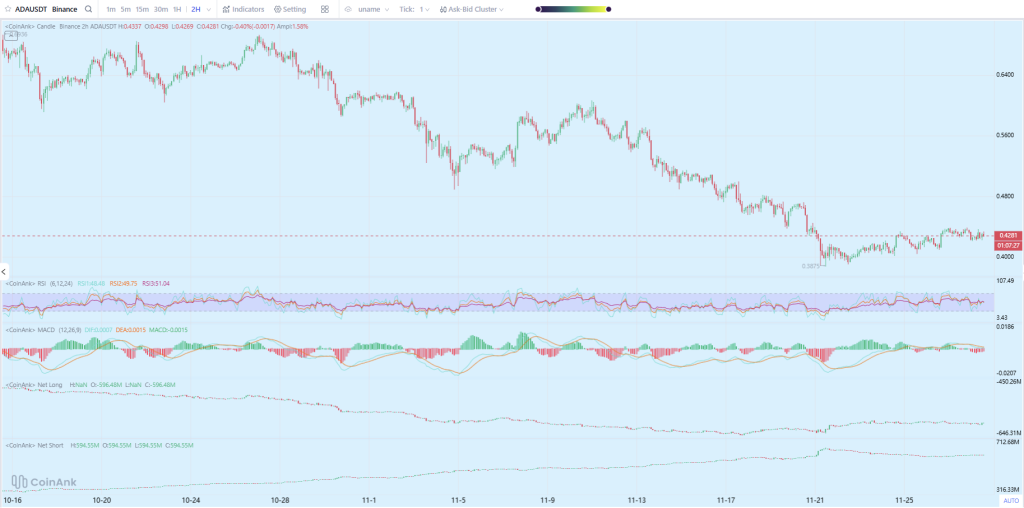
Task: Expand the timeframe dropdown chevron
Action: click(208, 9)
